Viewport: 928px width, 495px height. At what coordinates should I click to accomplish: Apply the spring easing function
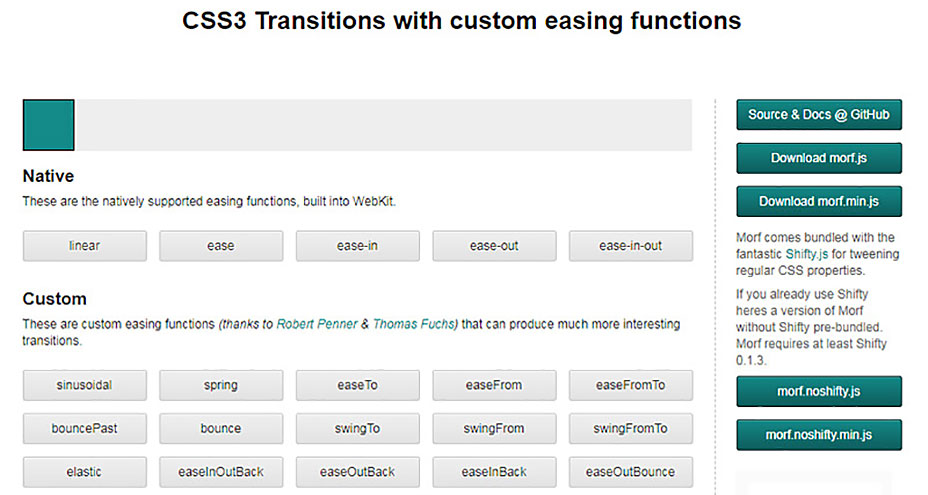(x=220, y=385)
